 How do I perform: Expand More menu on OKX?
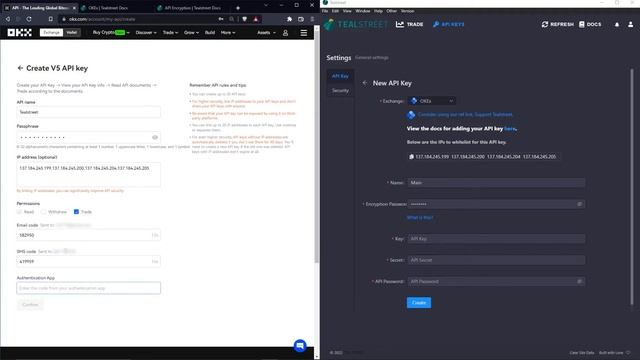click(x=228, y=33)
